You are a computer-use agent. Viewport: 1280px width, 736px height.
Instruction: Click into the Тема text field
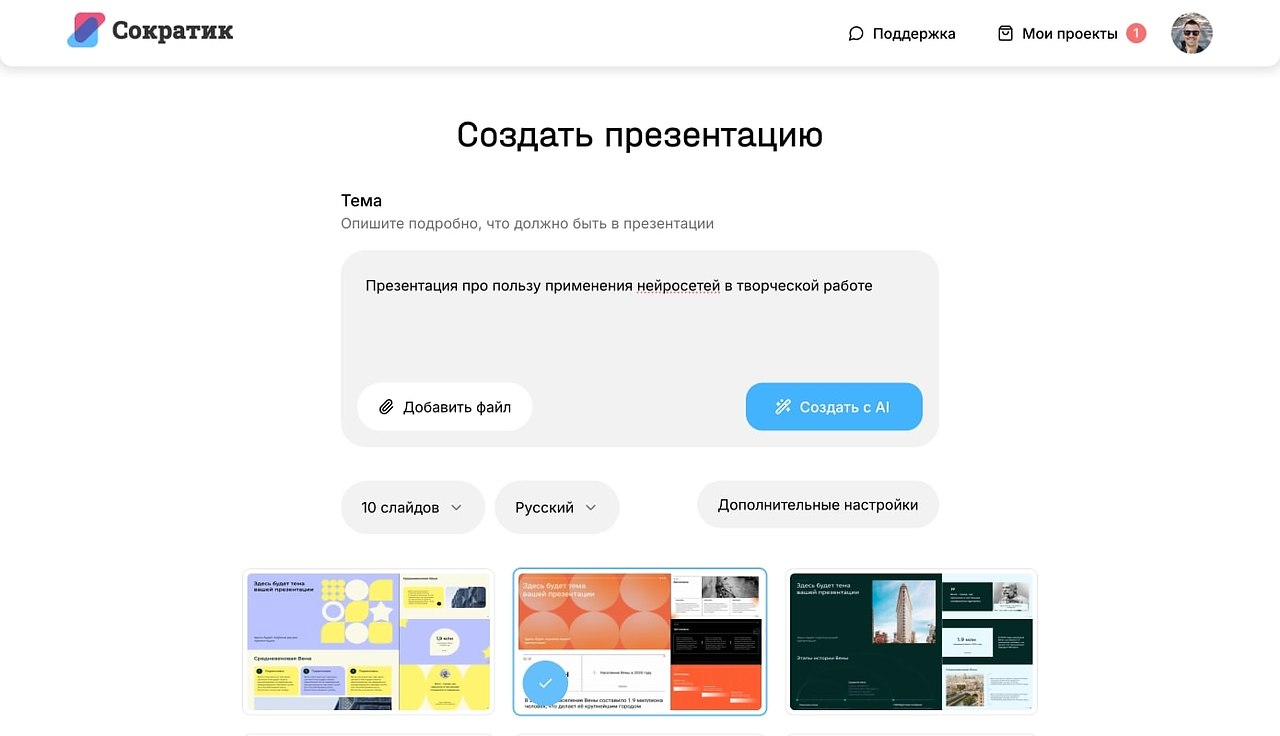[x=640, y=320]
